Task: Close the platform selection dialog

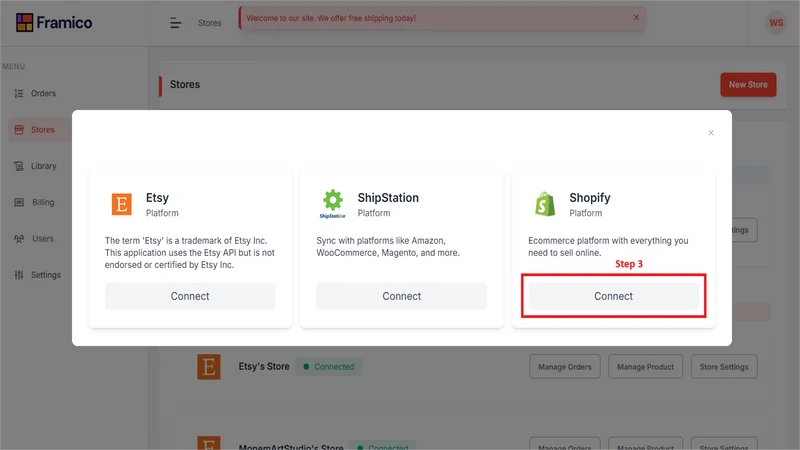Action: pyautogui.click(x=711, y=133)
